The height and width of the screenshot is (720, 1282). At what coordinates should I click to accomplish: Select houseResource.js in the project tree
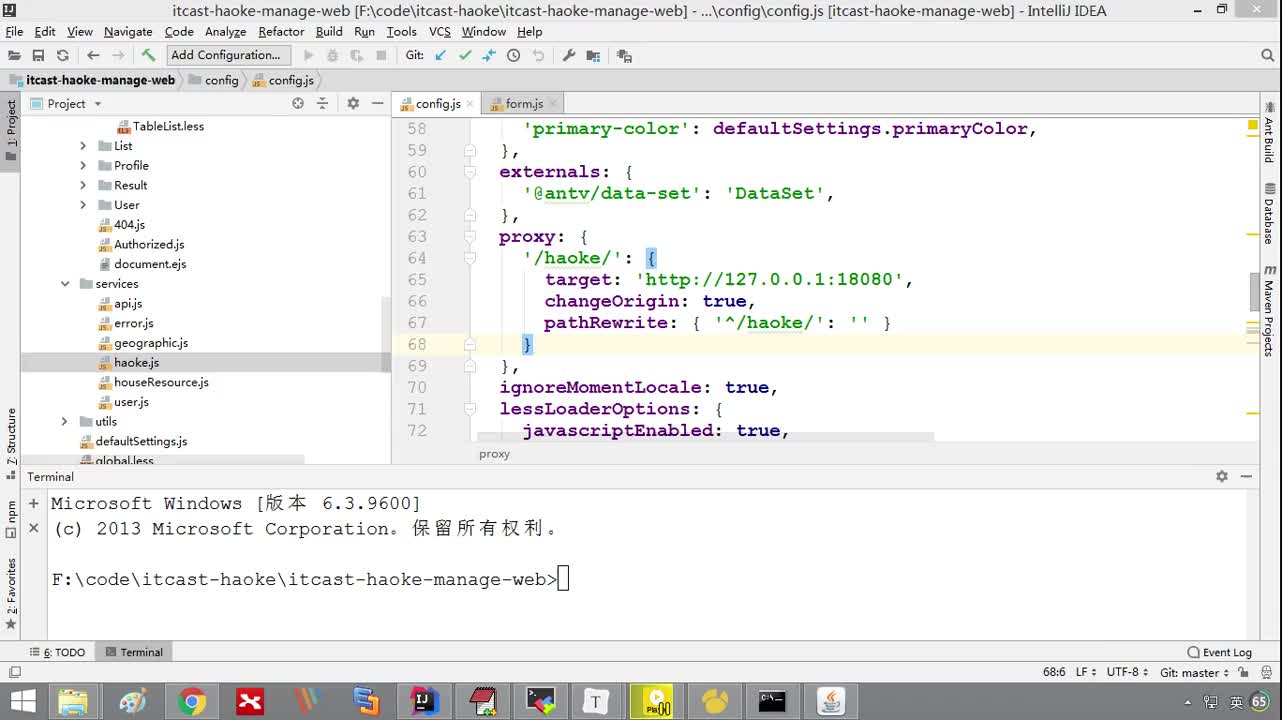tap(161, 382)
